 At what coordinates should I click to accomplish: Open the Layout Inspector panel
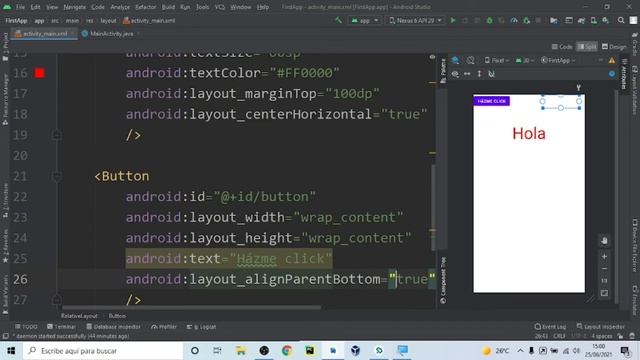coord(601,327)
